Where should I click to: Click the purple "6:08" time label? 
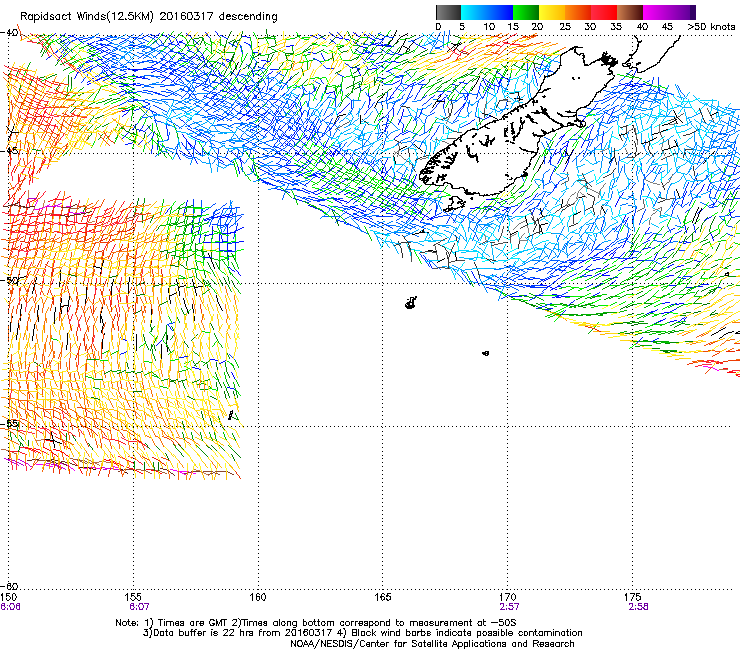pyautogui.click(x=10, y=607)
